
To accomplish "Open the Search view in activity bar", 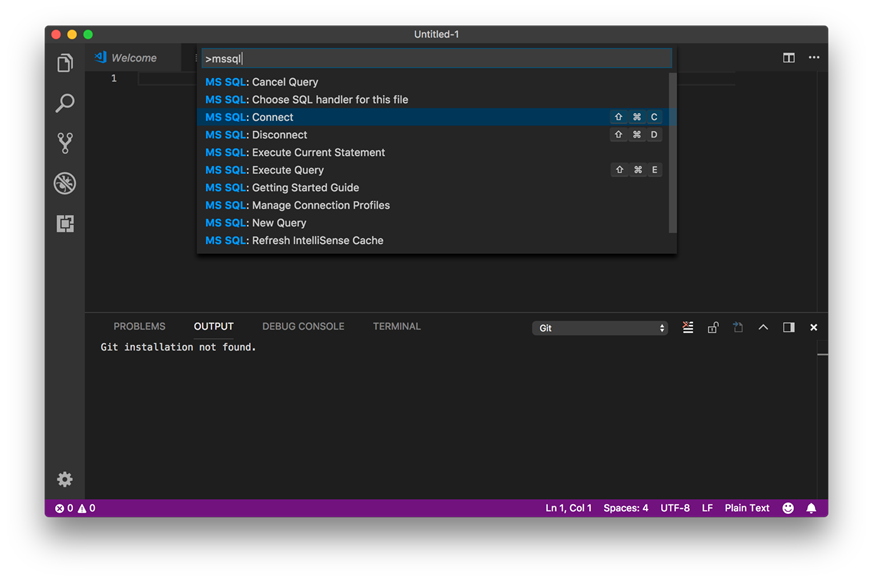I will coord(65,103).
